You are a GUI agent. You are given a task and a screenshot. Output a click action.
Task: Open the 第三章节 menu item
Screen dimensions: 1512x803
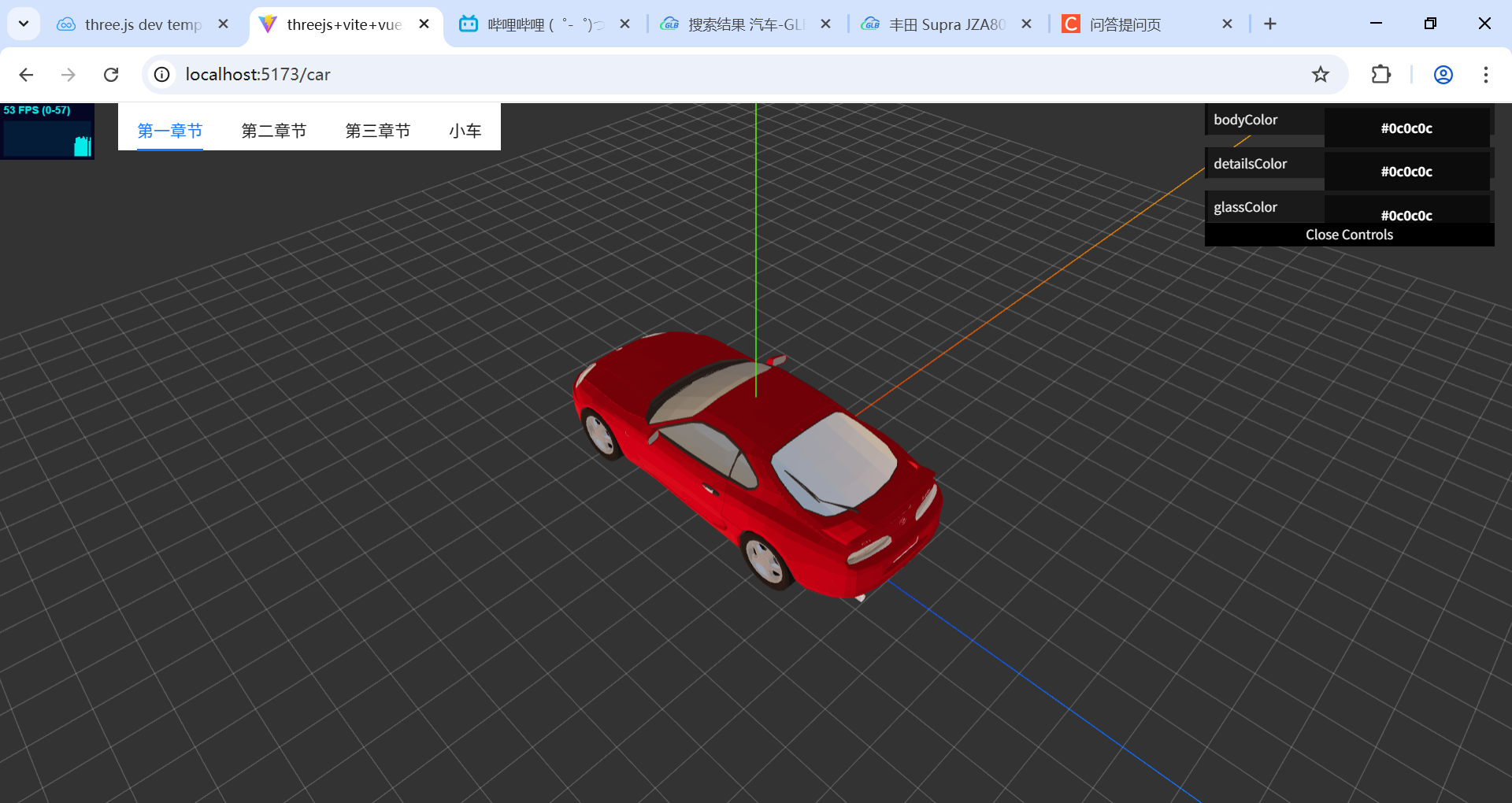[x=378, y=131]
